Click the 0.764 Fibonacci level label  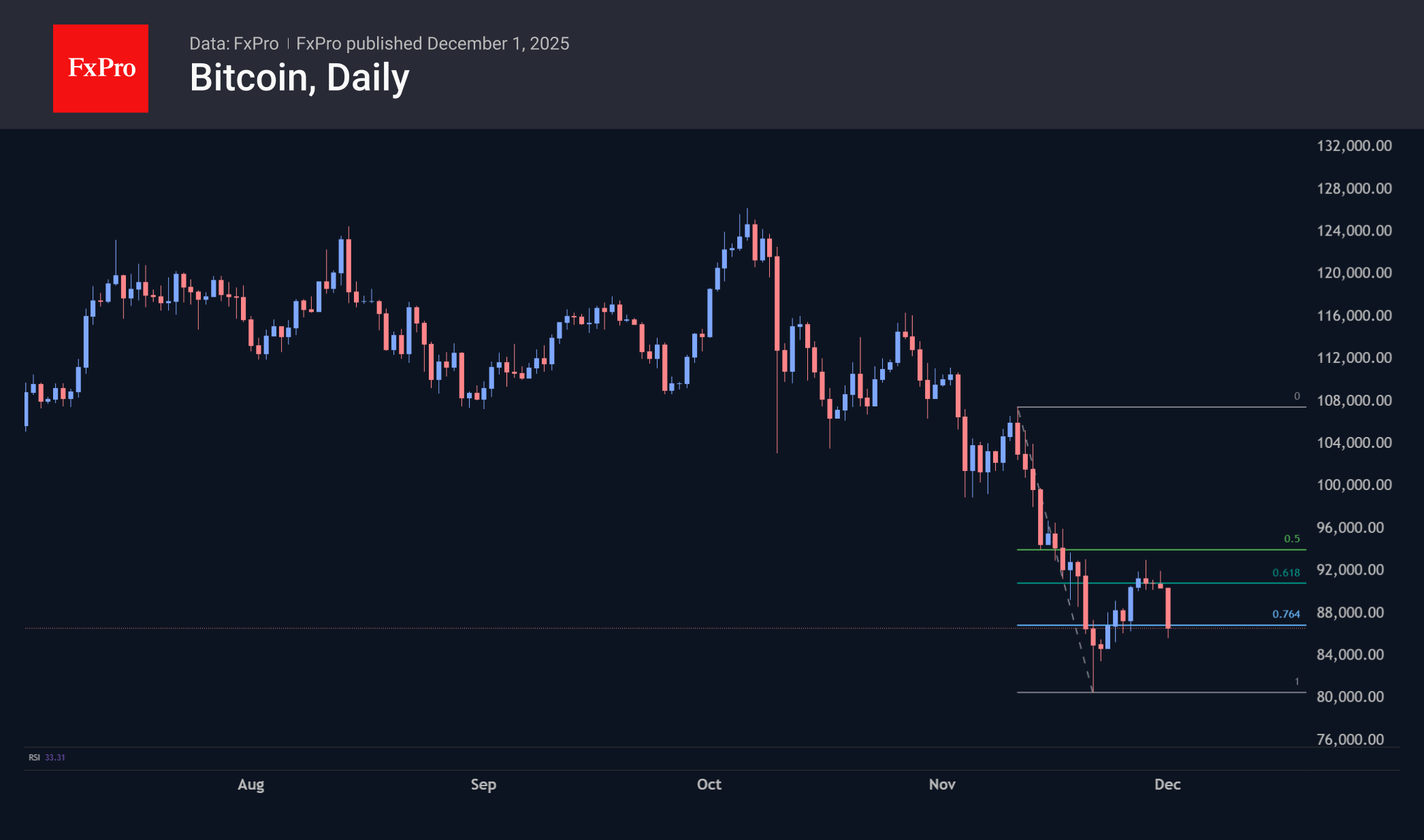(1286, 615)
